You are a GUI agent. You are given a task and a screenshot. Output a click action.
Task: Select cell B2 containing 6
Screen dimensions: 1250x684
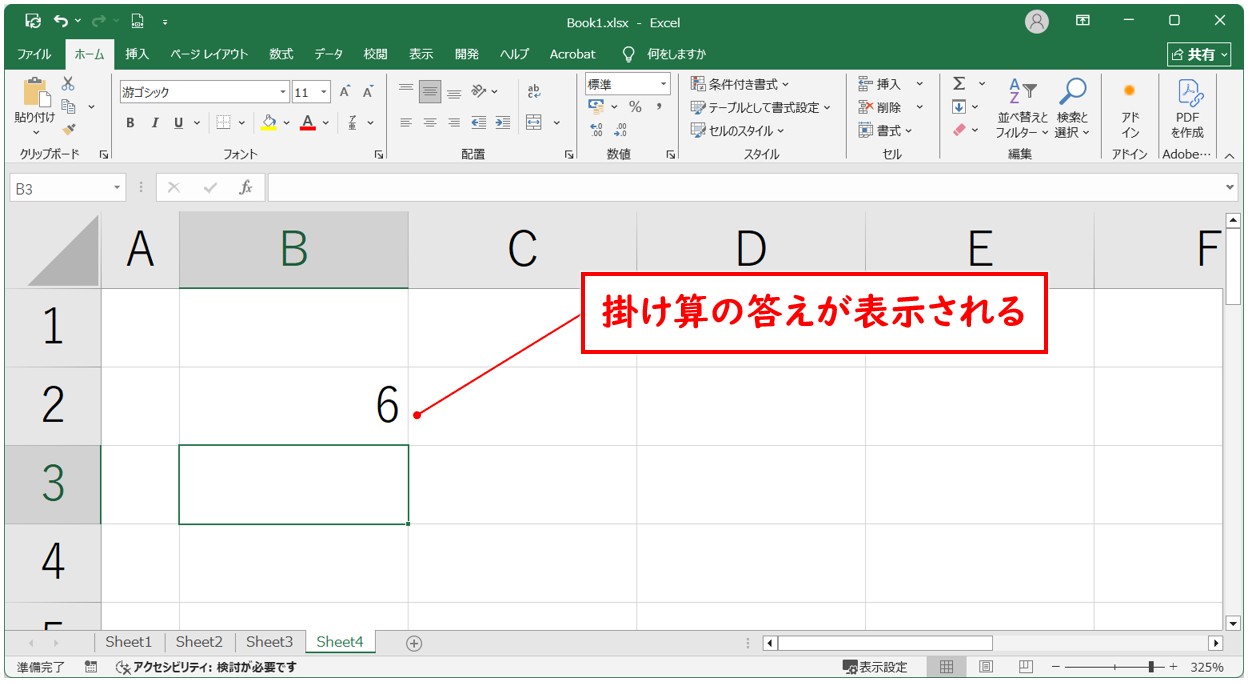click(x=293, y=406)
